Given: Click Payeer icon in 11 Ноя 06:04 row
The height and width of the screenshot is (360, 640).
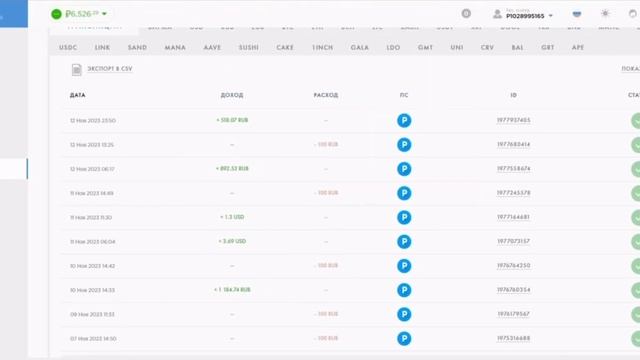Looking at the screenshot, I should point(404,242).
